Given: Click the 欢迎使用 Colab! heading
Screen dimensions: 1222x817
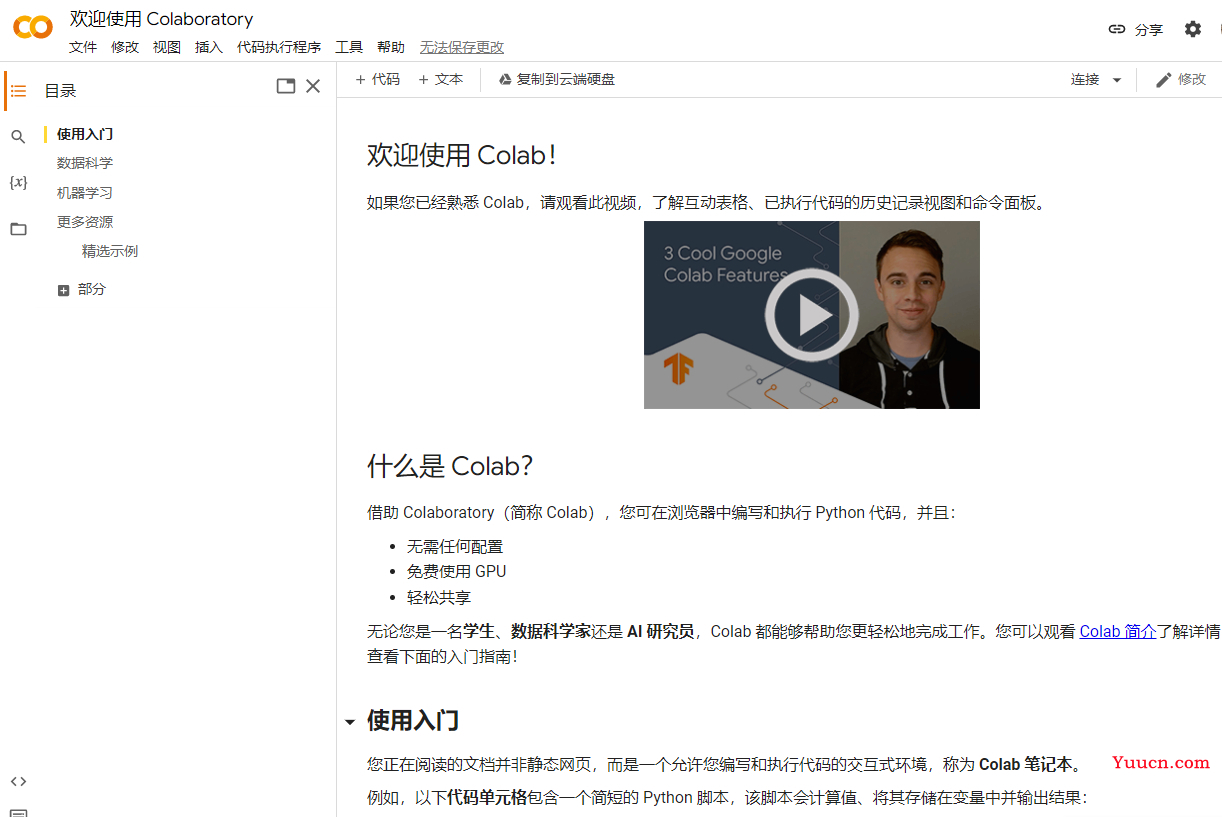Looking at the screenshot, I should coord(462,155).
